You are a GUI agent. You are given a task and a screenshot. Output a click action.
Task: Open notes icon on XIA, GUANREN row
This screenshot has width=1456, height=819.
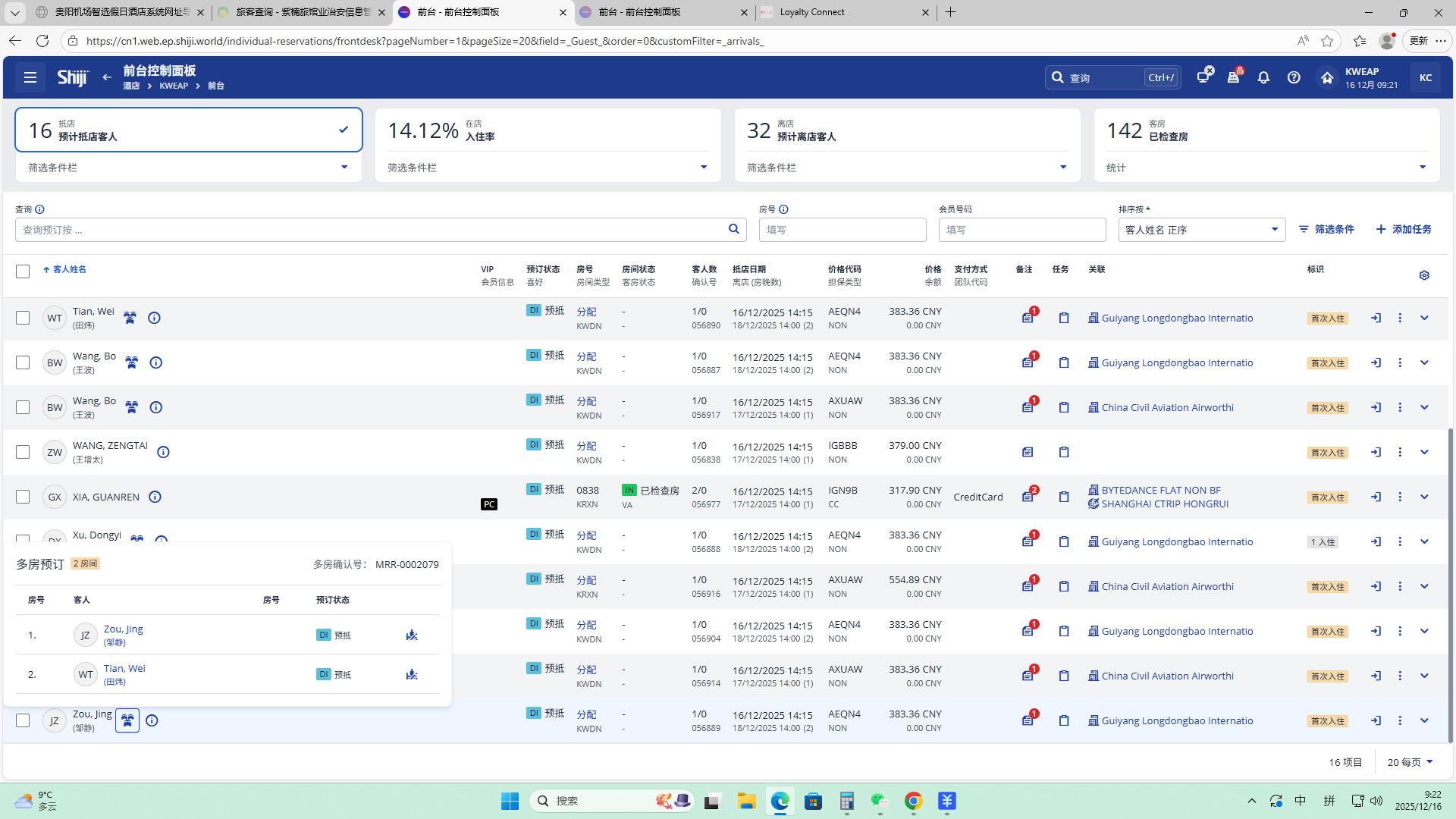point(1028,497)
